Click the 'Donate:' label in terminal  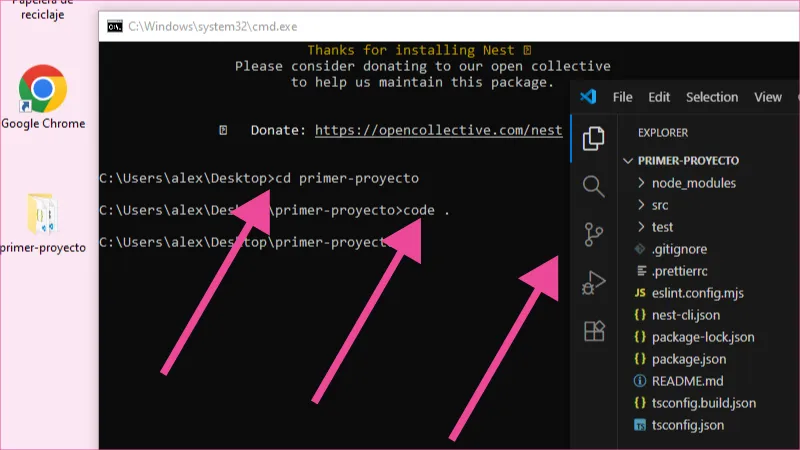tap(278, 131)
